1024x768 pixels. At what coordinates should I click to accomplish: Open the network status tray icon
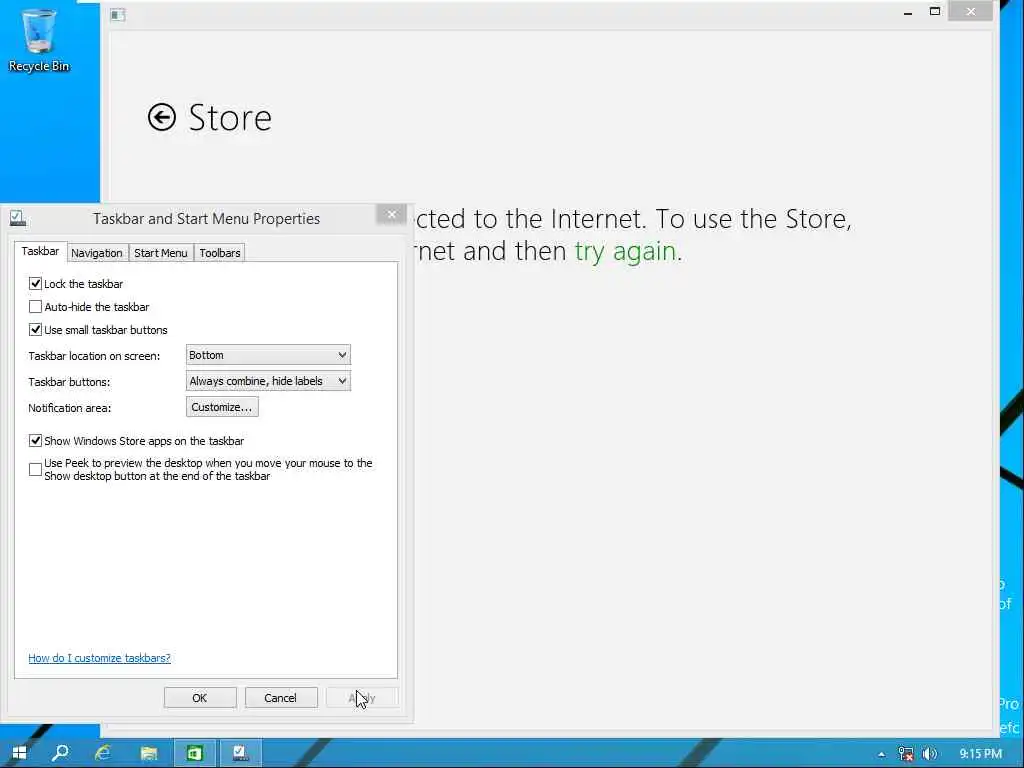(x=906, y=754)
